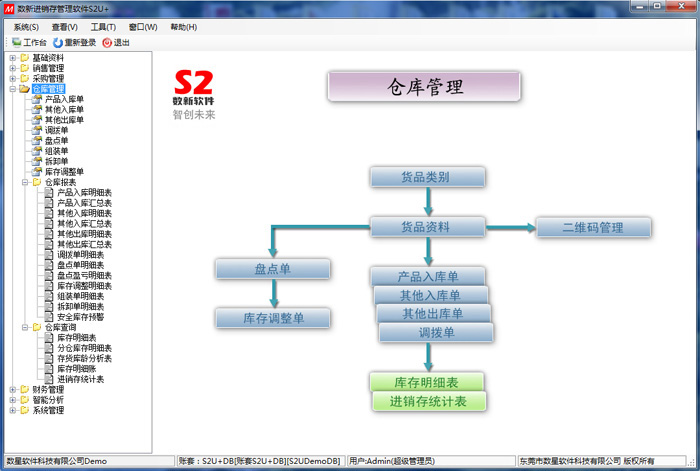Click the 调拨单明细表 report icon

tap(49, 254)
